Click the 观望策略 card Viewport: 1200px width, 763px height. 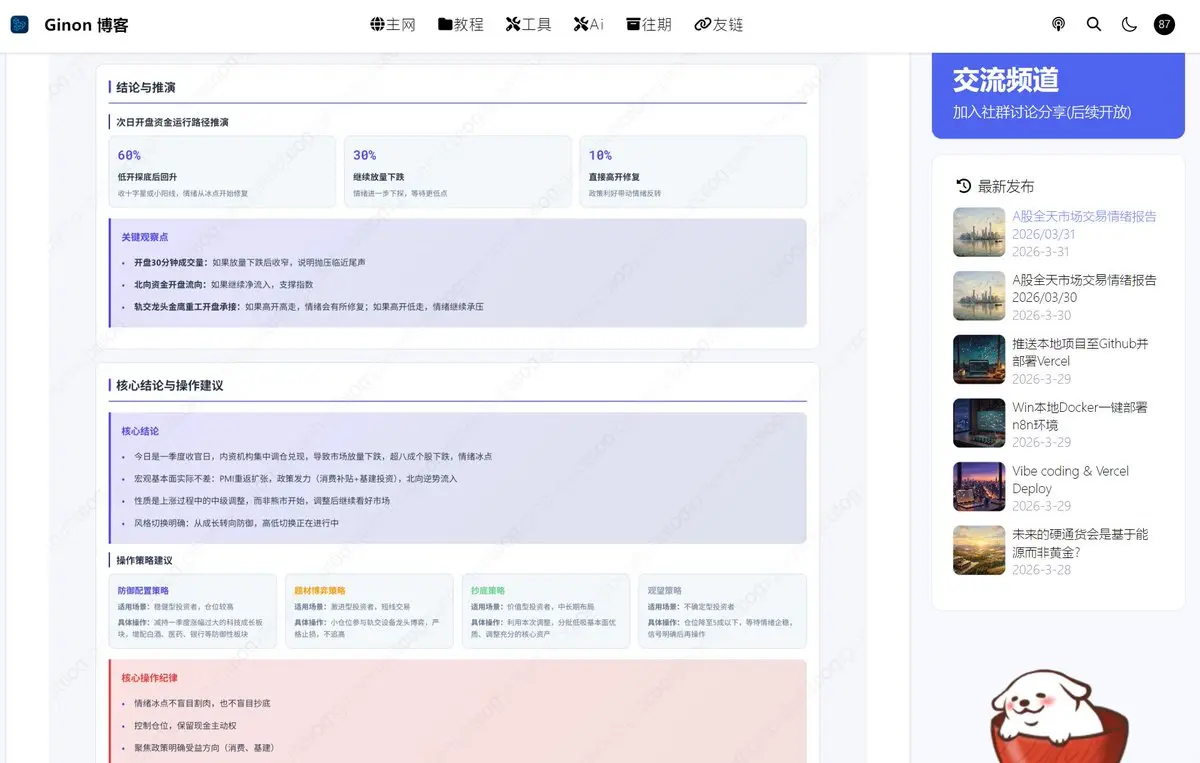[x=723, y=610]
